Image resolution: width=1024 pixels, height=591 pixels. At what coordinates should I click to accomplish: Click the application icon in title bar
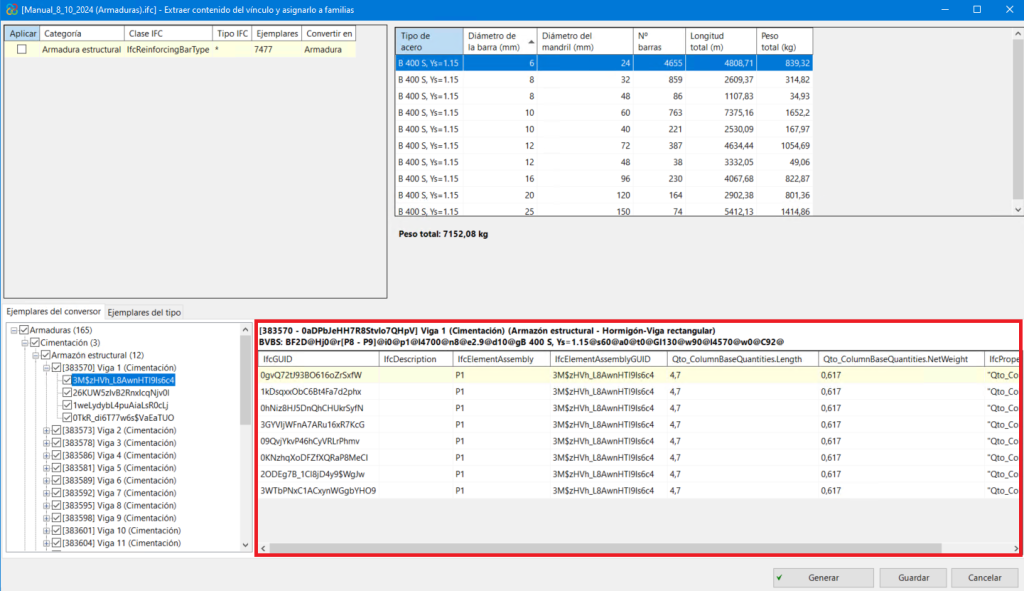(11, 10)
